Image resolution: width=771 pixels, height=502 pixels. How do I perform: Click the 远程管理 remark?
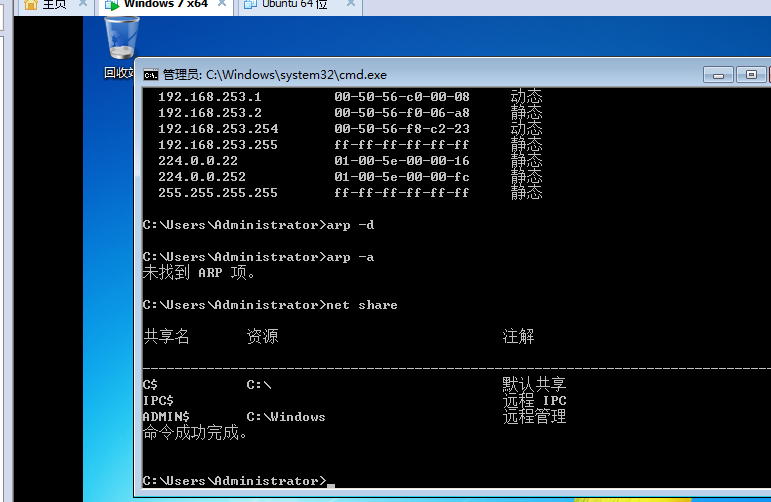tap(534, 416)
